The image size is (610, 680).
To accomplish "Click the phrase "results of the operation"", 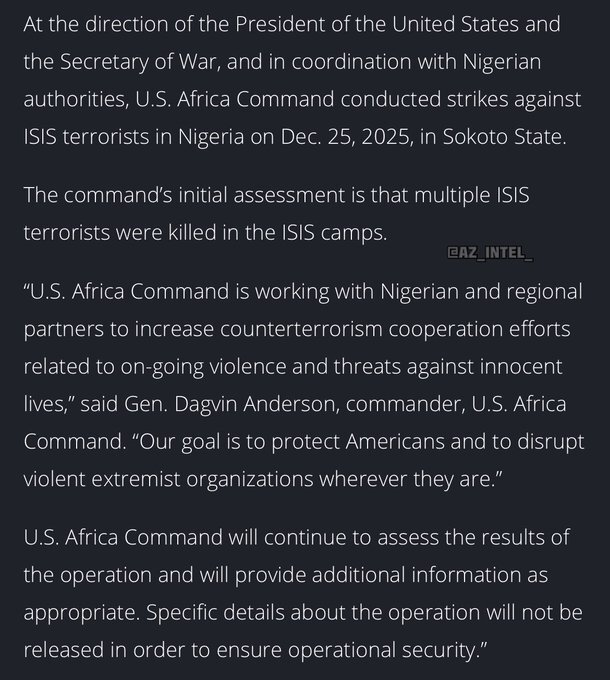I will click(480, 537).
